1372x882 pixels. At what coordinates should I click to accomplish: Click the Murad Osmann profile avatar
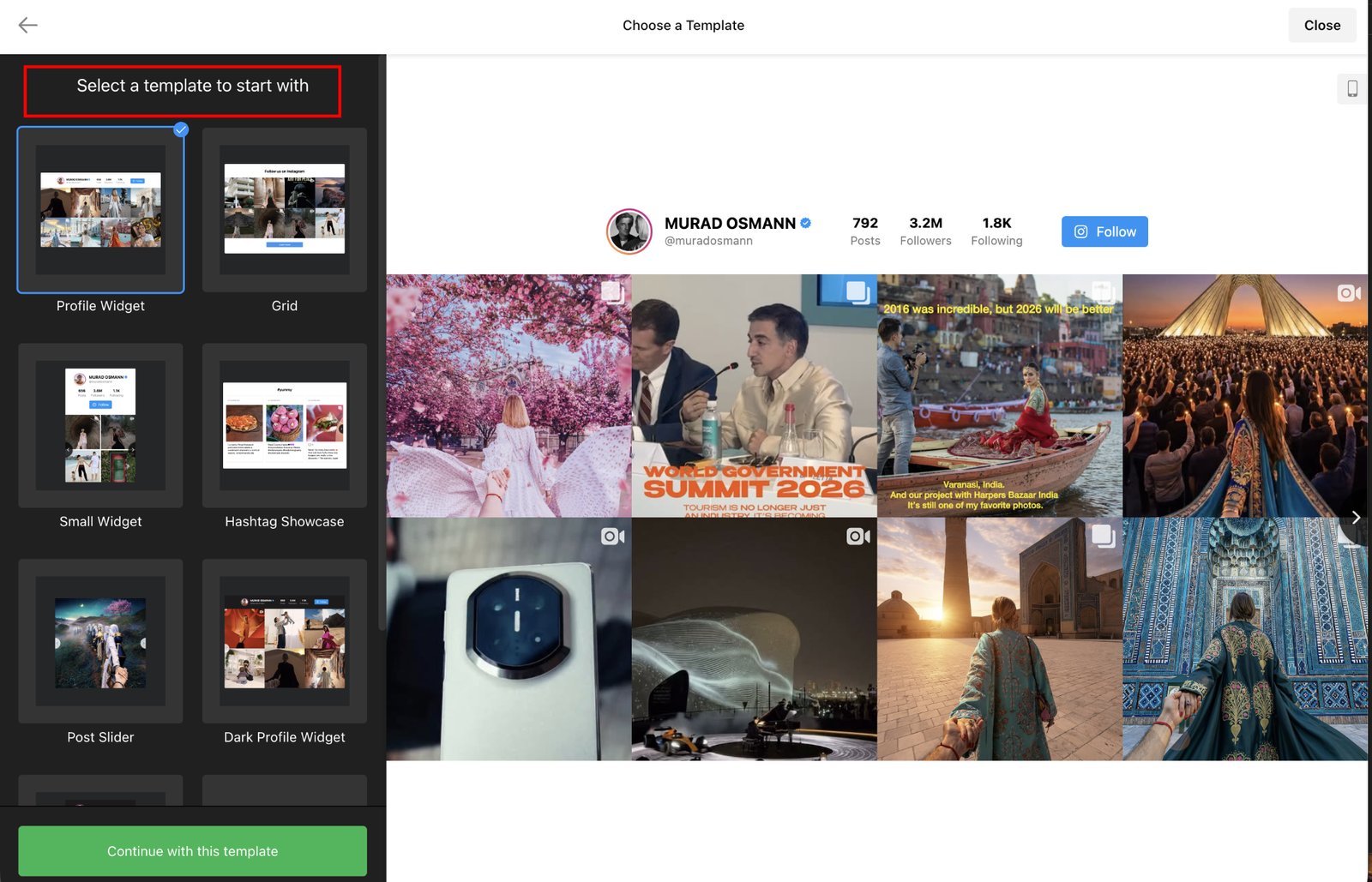(x=629, y=231)
